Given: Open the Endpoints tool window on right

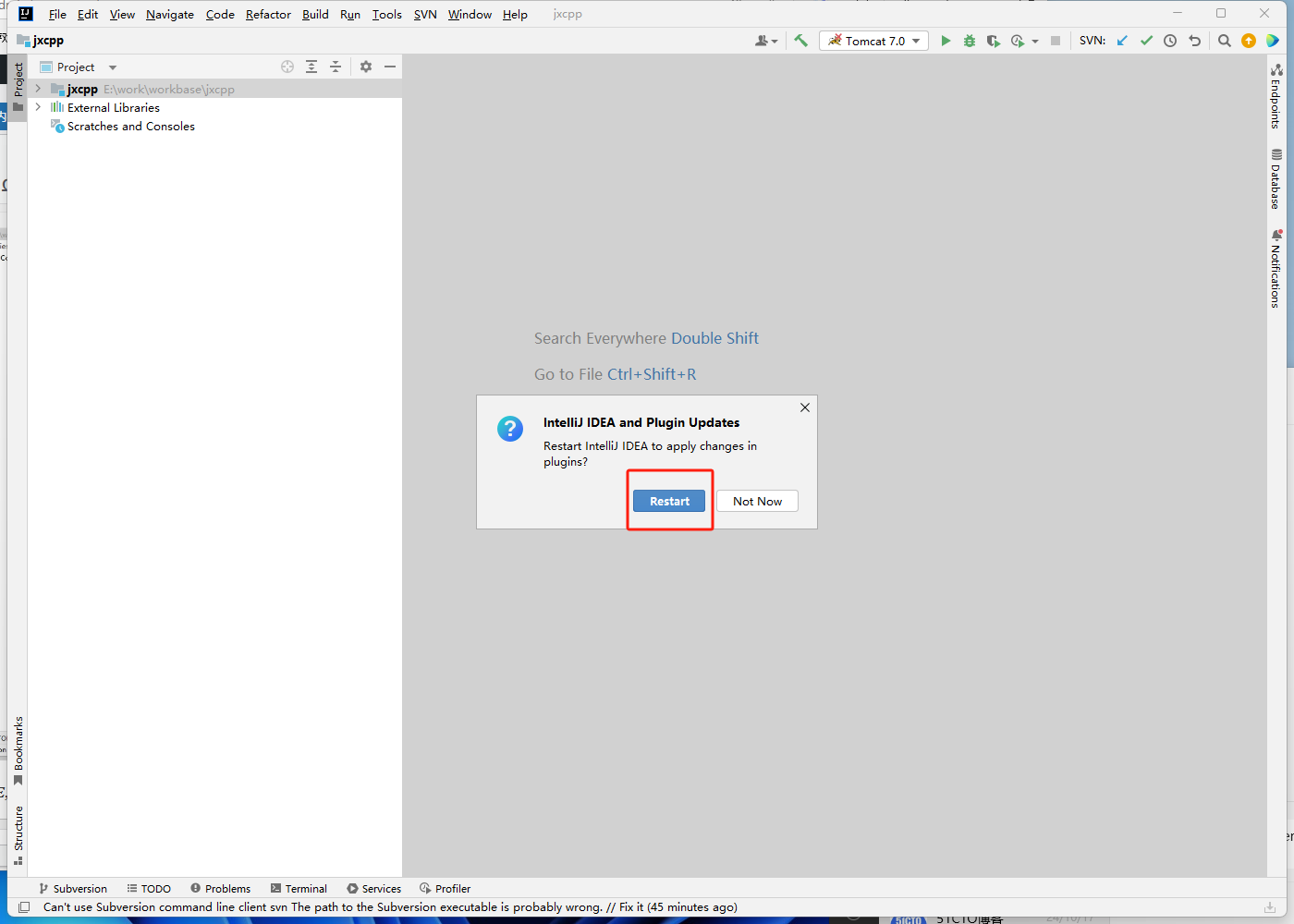Looking at the screenshot, I should pyautogui.click(x=1276, y=96).
